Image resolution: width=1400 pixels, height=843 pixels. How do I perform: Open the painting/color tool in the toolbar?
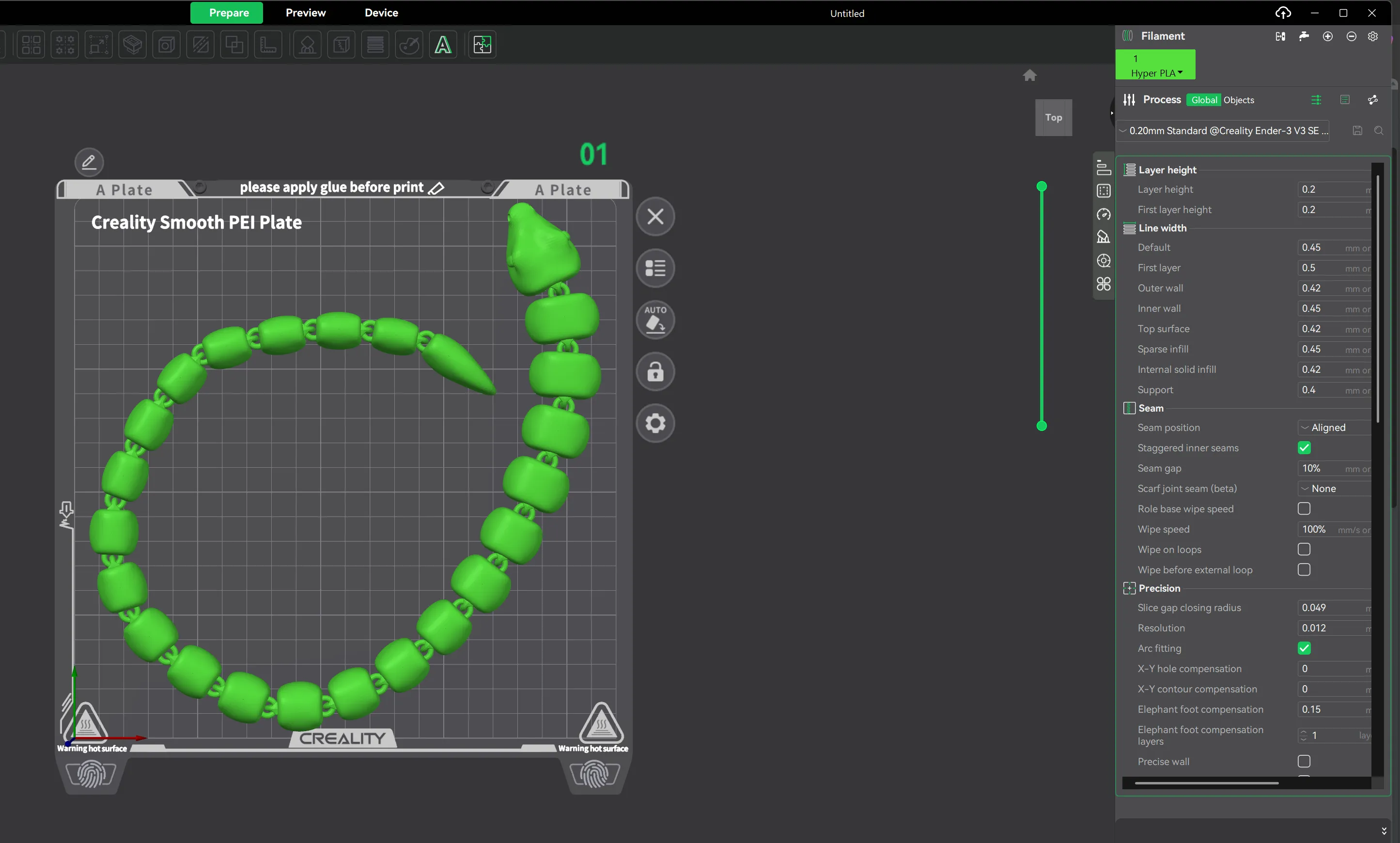point(409,45)
